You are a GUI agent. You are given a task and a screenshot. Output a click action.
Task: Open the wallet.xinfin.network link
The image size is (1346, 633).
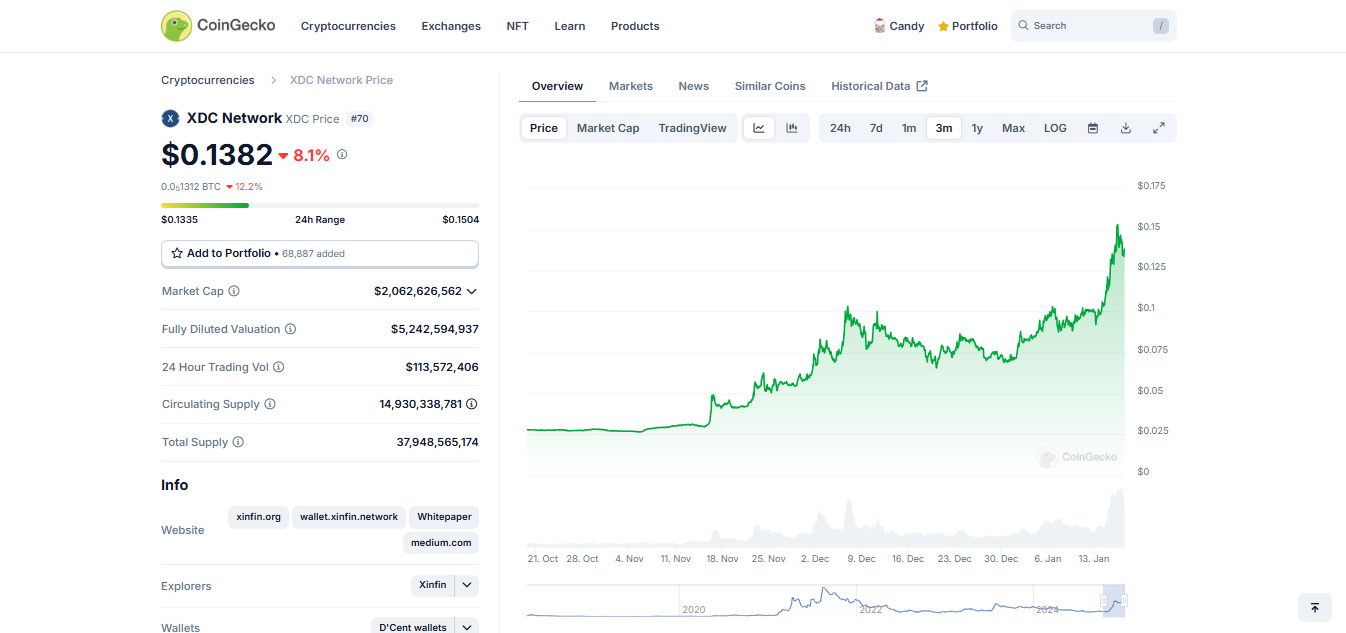(x=349, y=517)
